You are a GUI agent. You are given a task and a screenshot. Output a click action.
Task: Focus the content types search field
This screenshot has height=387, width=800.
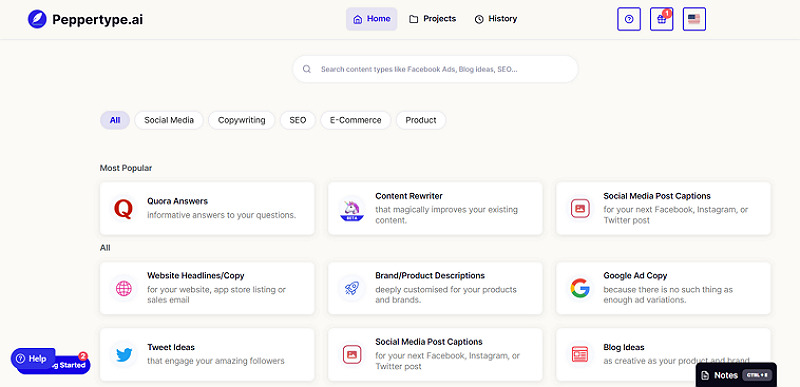click(435, 69)
